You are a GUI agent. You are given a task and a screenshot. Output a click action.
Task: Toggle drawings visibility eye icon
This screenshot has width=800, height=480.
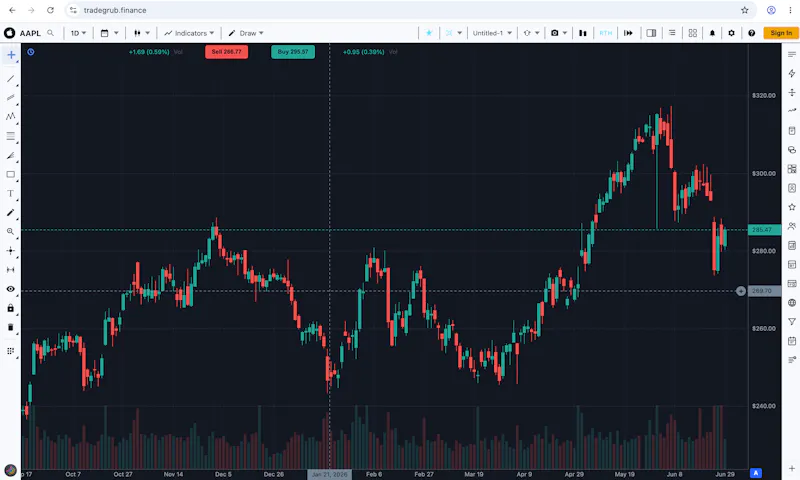click(x=10, y=289)
